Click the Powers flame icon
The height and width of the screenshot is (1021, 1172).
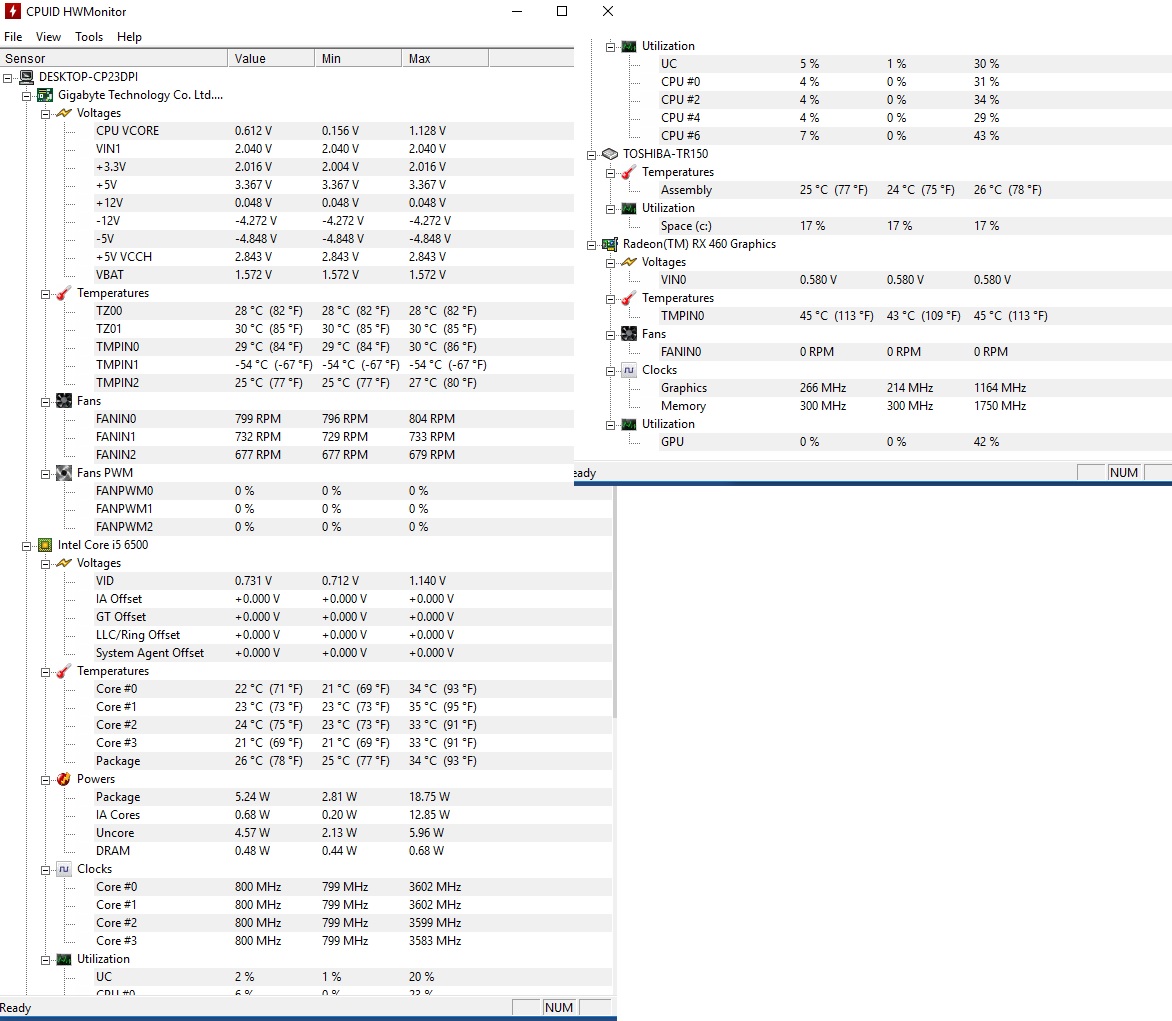pos(64,779)
